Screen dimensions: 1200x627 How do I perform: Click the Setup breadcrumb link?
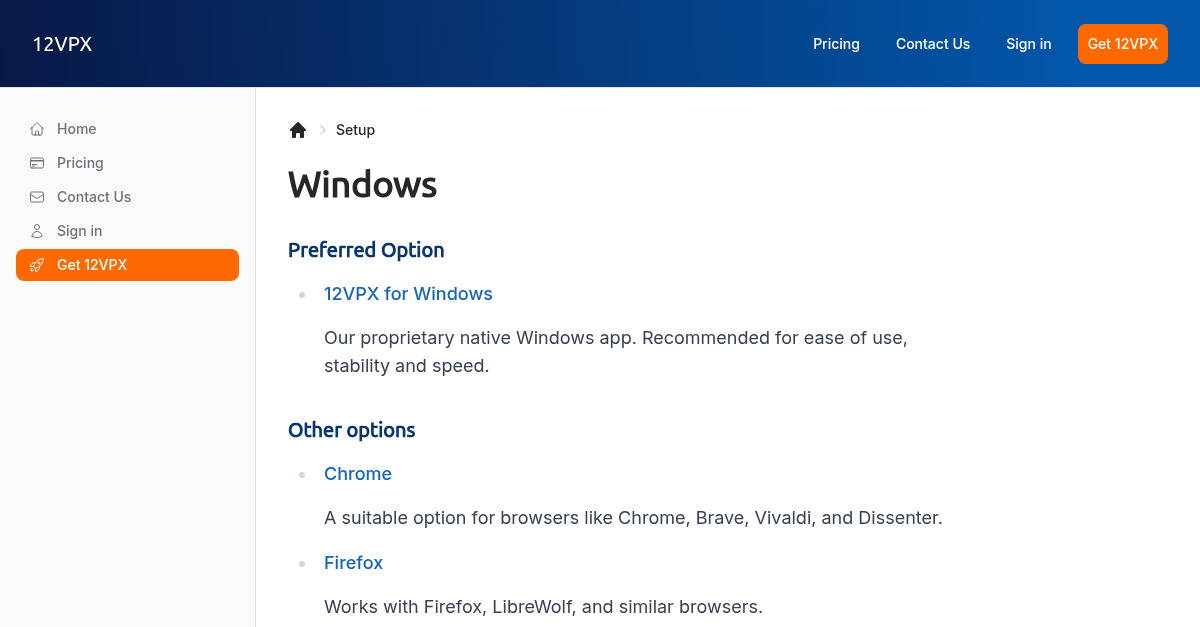[x=355, y=130]
